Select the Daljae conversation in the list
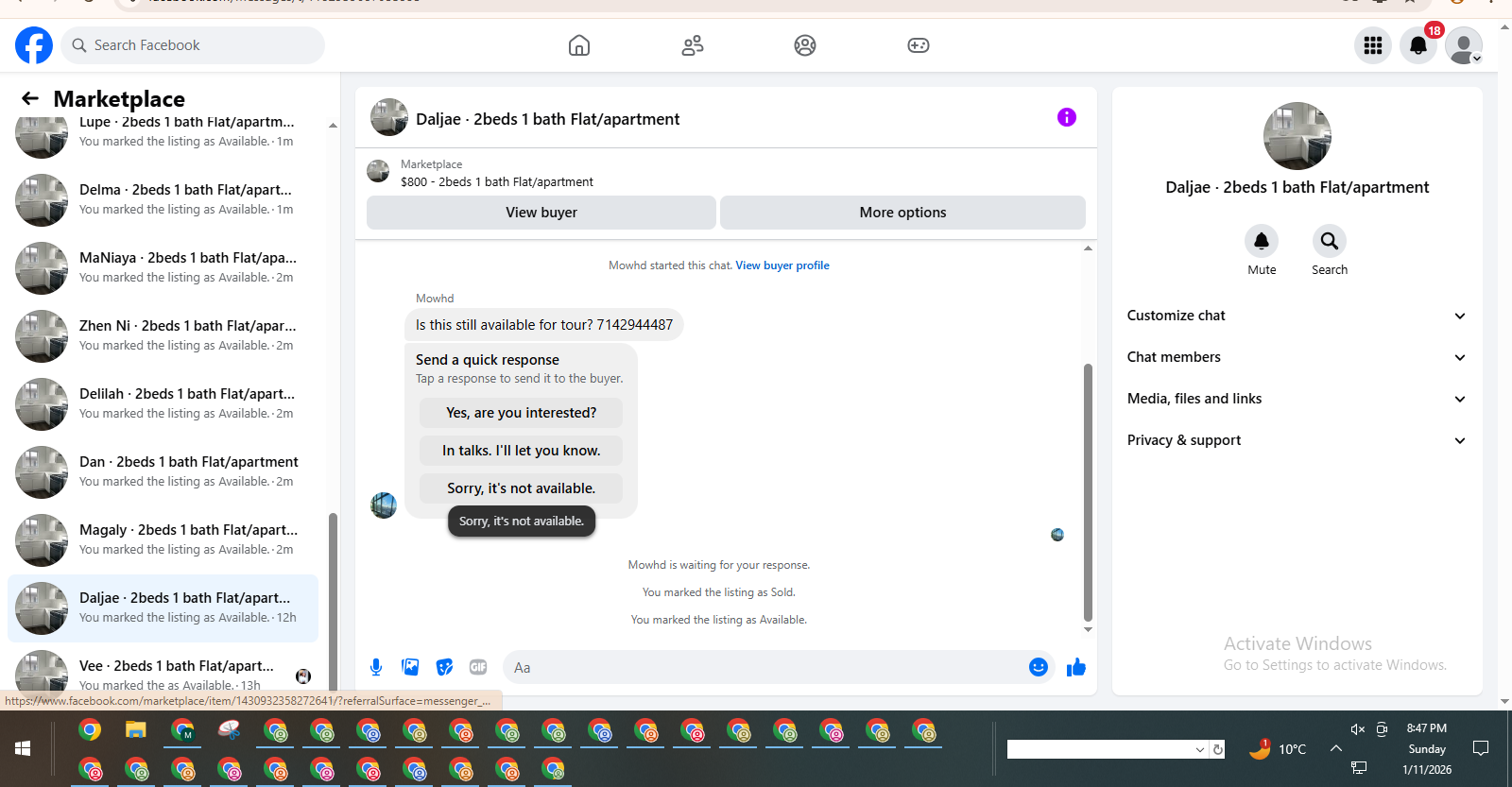The height and width of the screenshot is (787, 1512). 163,608
